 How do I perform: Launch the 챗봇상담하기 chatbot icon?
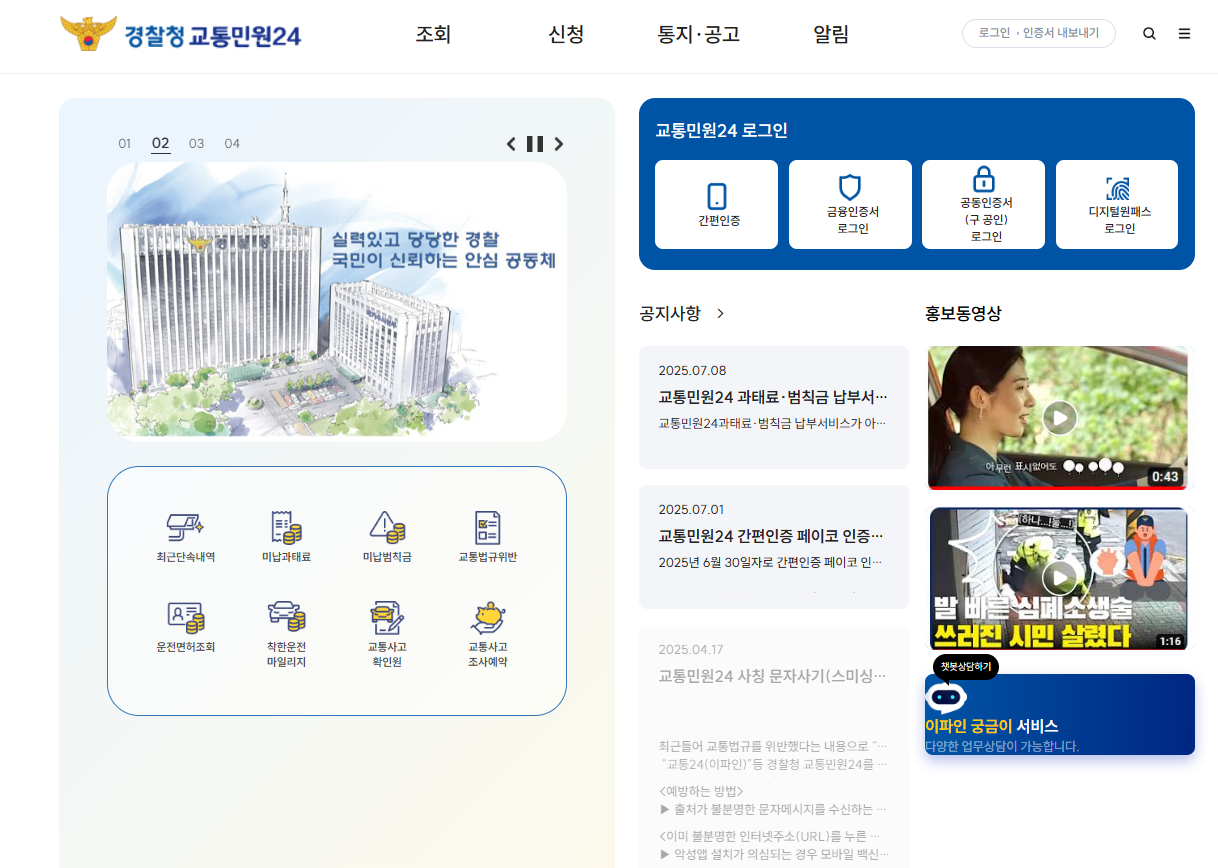[945, 697]
